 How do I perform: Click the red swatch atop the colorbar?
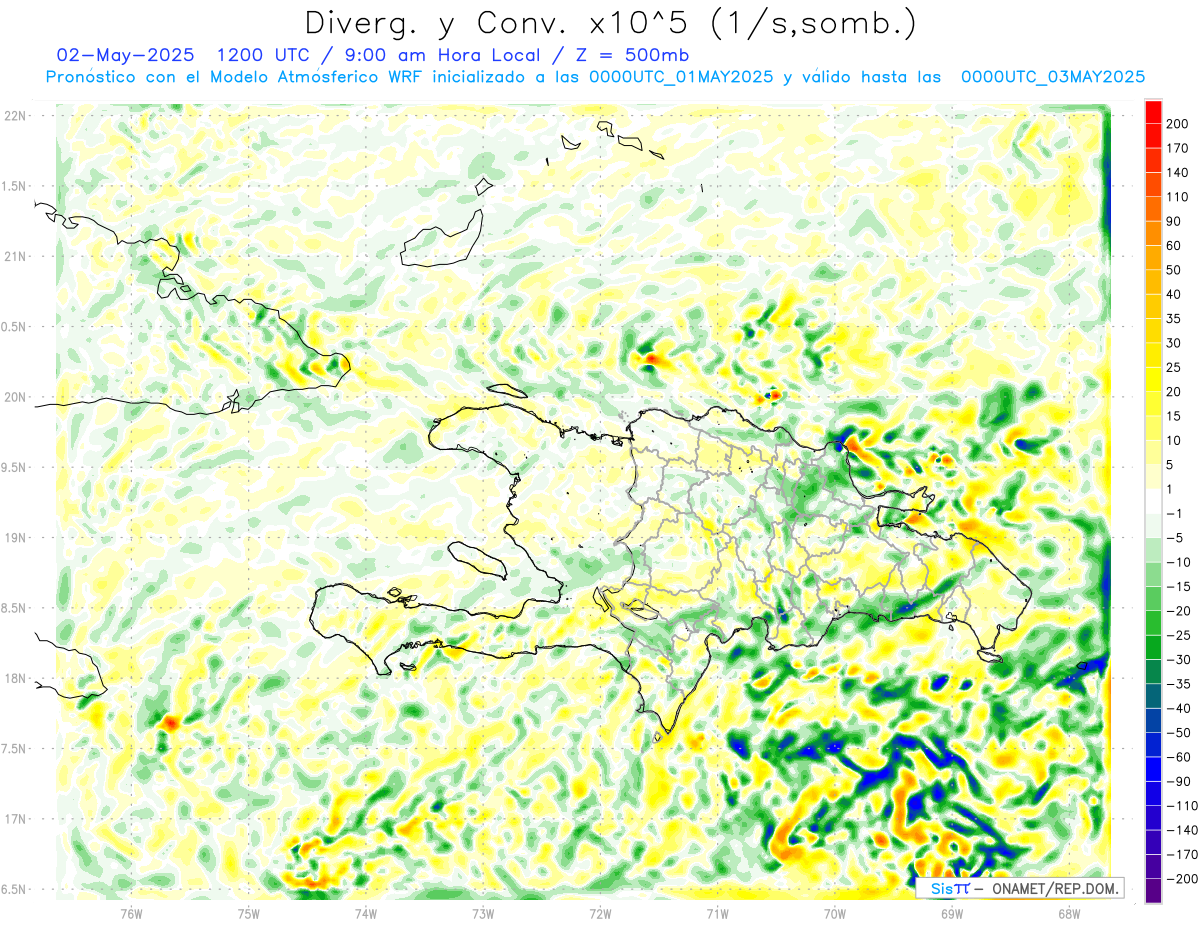(x=1153, y=112)
